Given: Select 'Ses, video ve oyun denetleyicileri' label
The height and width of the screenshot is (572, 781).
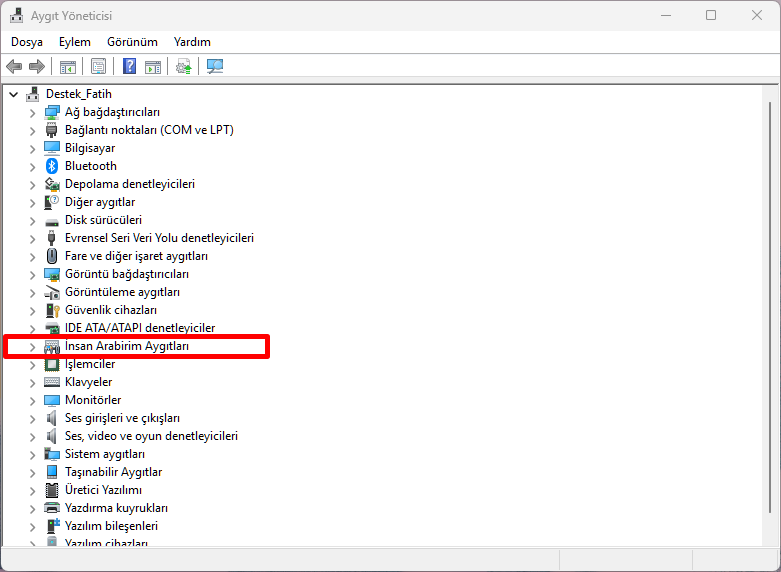Looking at the screenshot, I should click(x=151, y=436).
